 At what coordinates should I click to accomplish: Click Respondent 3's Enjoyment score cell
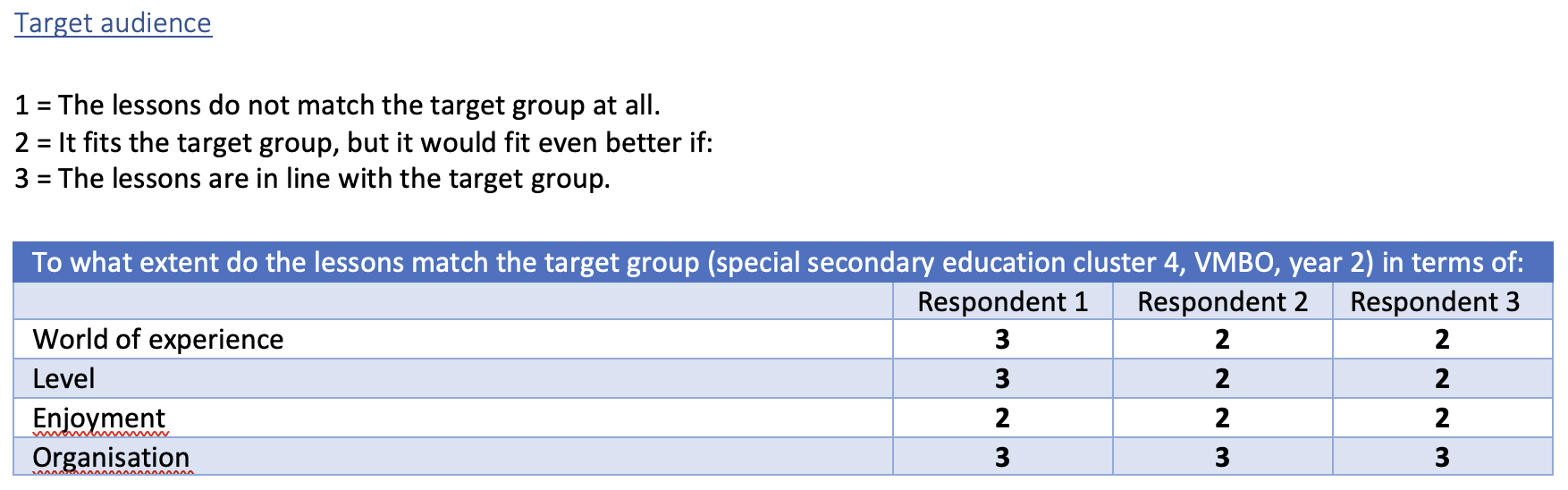coord(1442,418)
